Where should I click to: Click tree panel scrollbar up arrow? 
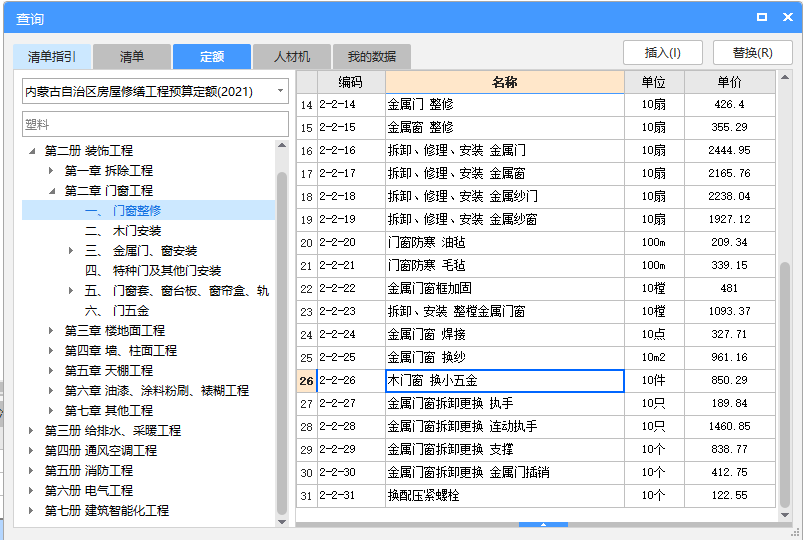[x=282, y=146]
